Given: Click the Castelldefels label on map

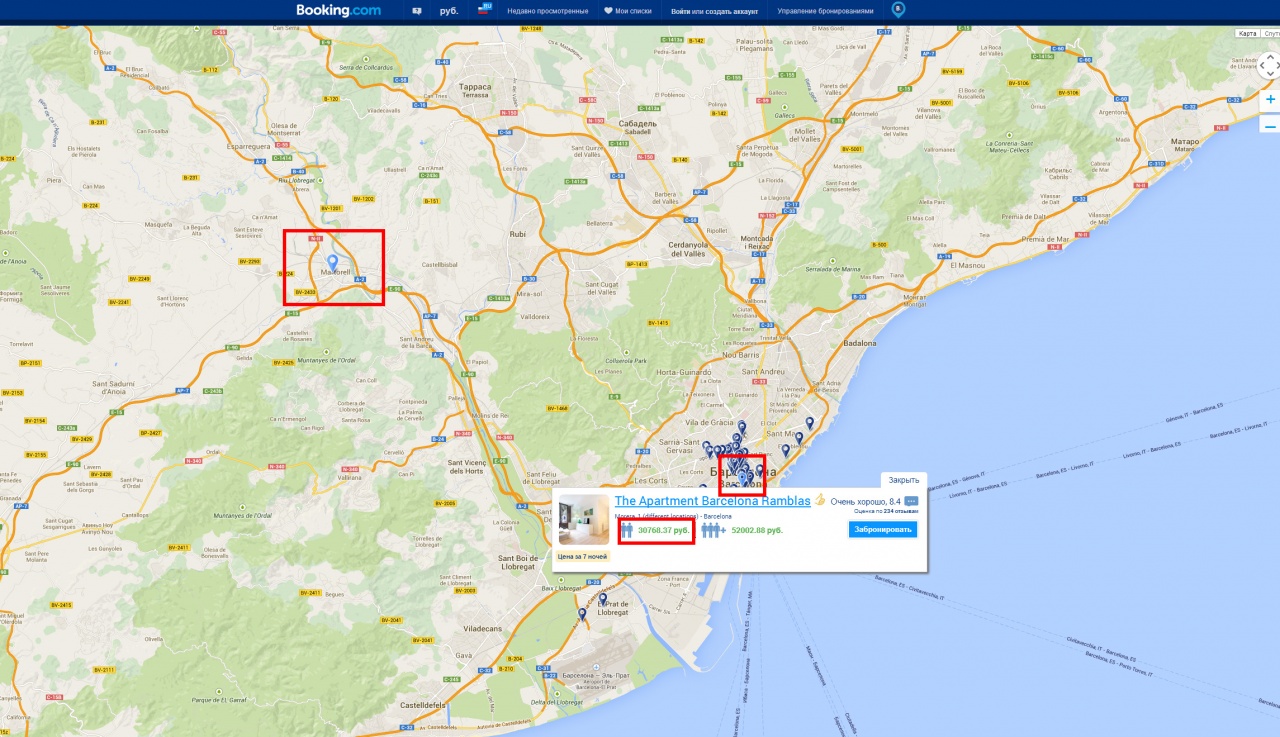Looking at the screenshot, I should 421,705.
